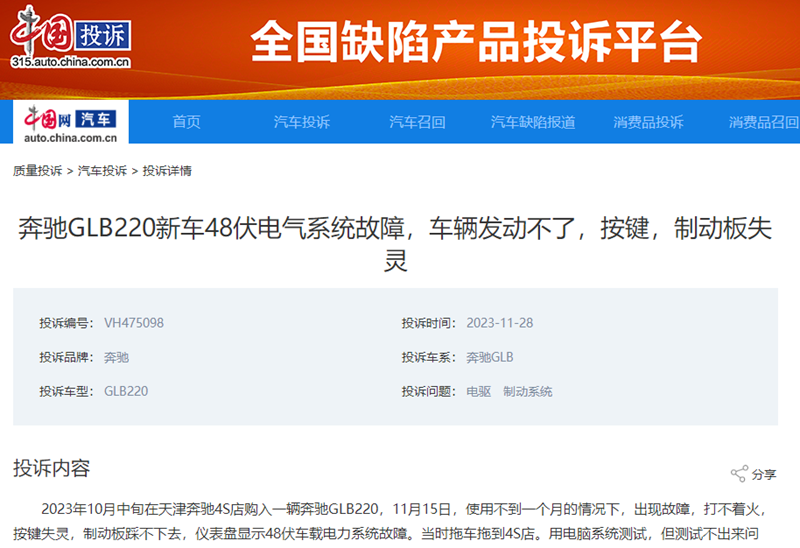Click the share icon next to 分享
This screenshot has height=548, width=800.
point(739,474)
